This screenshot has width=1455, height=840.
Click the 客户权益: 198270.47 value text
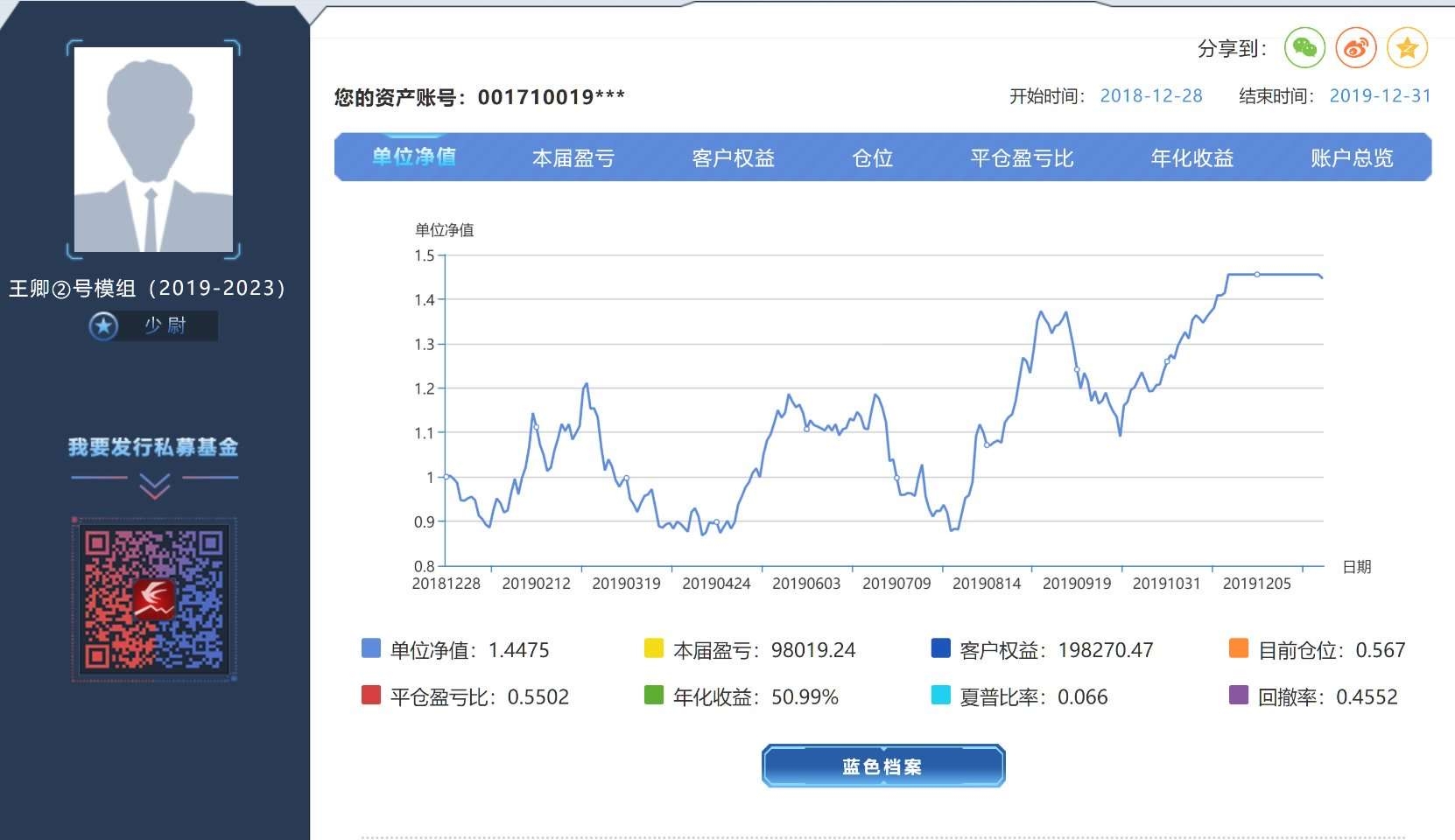1057,650
